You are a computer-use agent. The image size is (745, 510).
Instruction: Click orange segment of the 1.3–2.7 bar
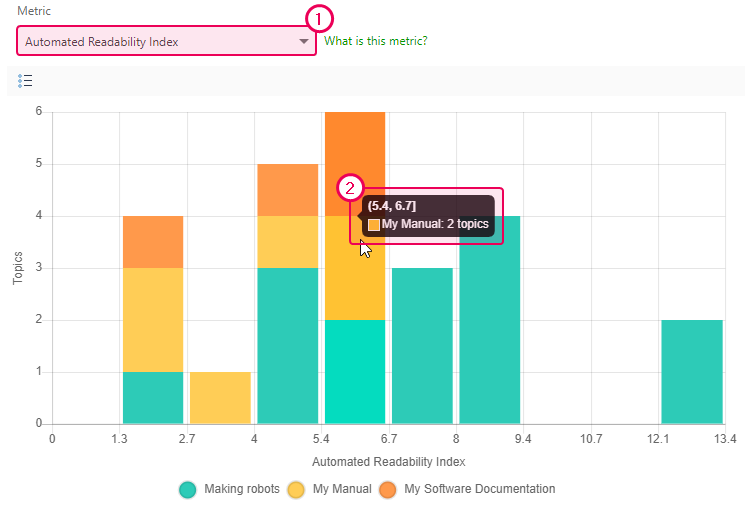(153, 242)
